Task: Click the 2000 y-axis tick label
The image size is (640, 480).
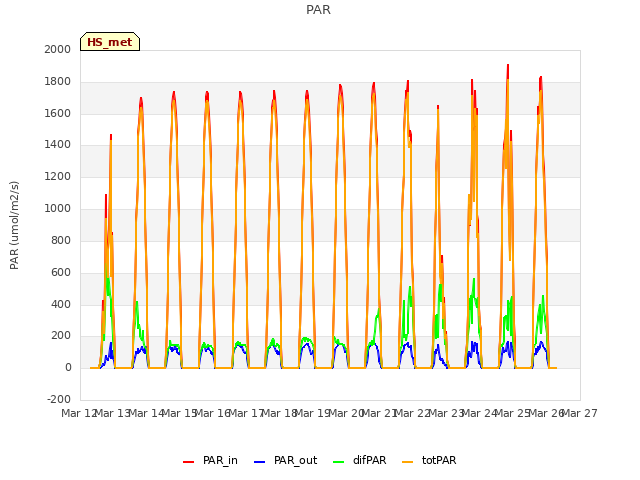Action: 58,49
